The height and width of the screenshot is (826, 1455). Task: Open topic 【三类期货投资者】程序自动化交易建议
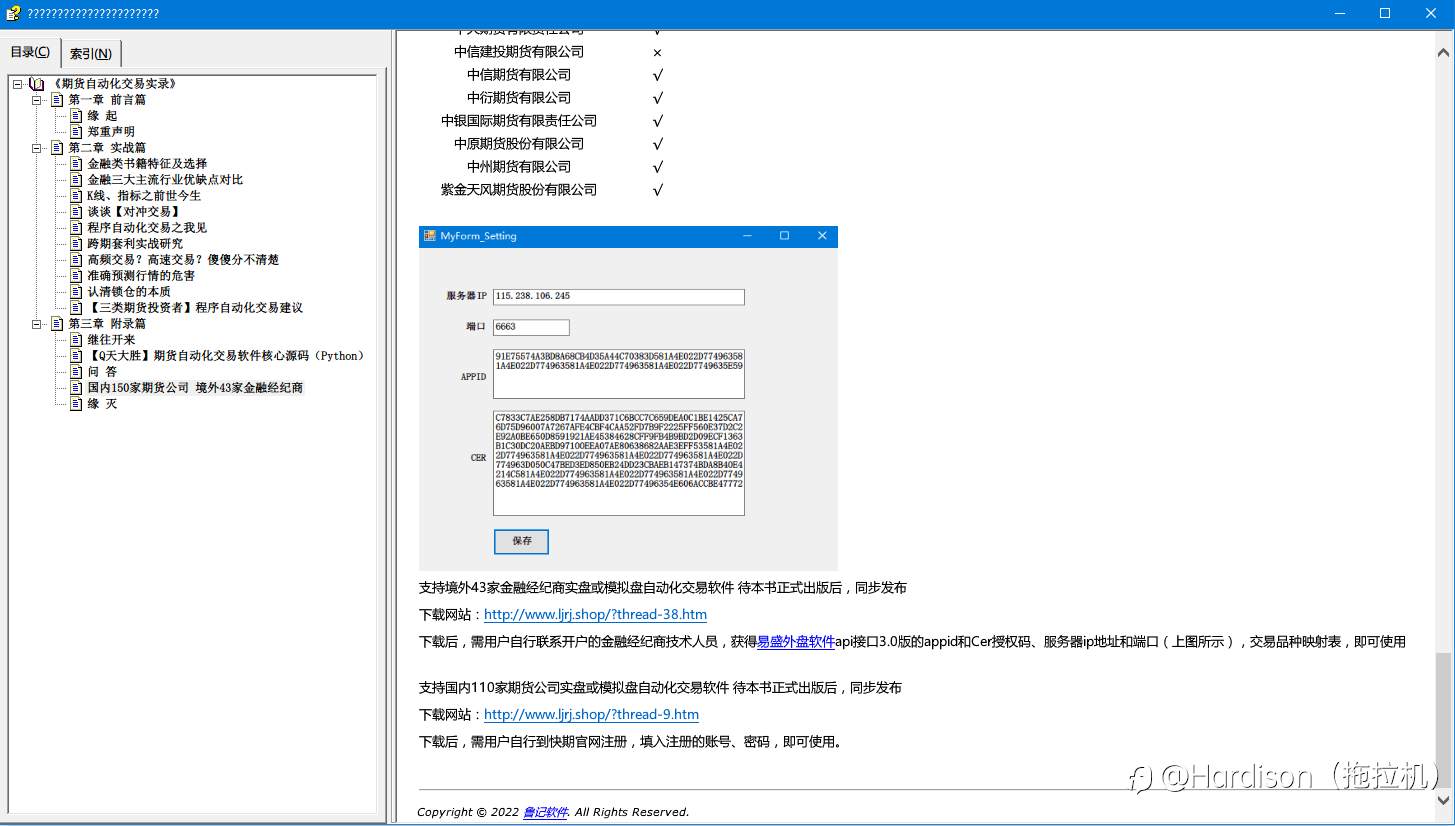pos(195,308)
